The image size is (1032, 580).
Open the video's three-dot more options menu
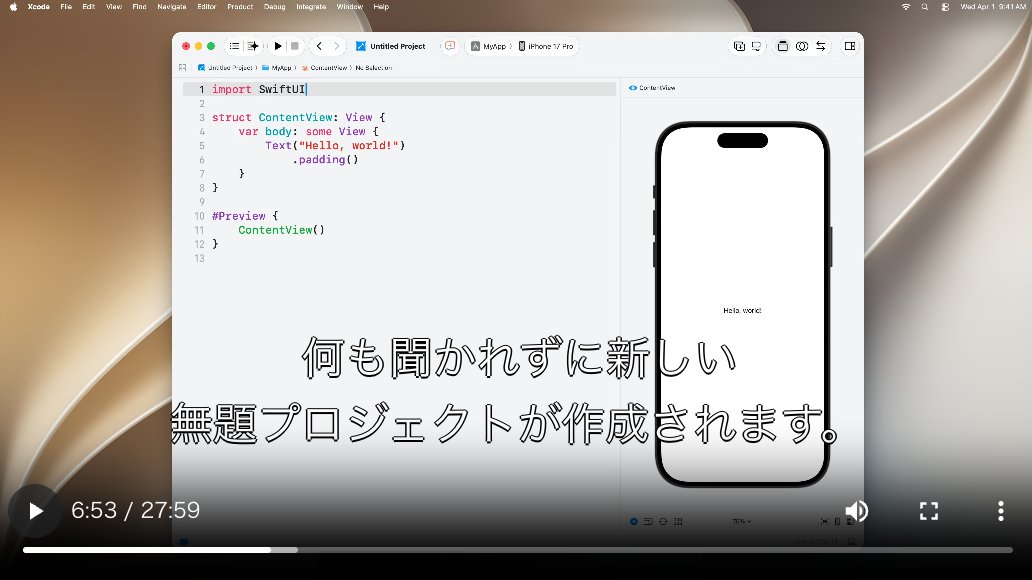(1000, 511)
